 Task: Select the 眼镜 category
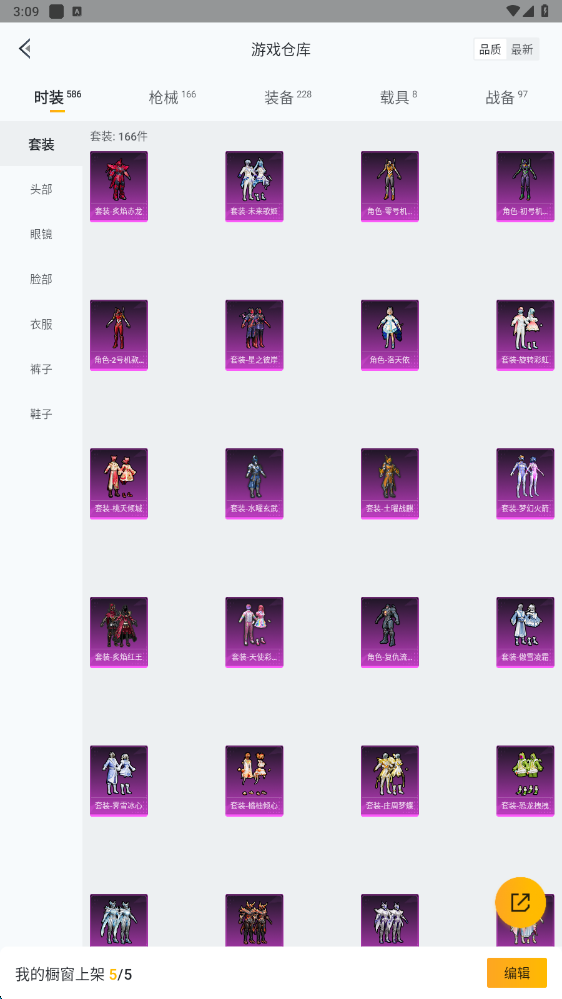41,234
